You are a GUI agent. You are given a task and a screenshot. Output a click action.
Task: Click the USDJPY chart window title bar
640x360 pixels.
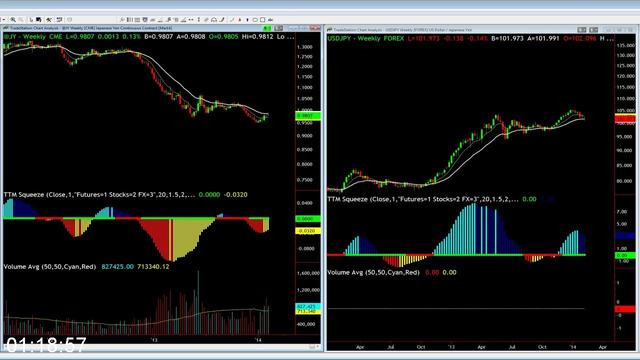[x=482, y=30]
